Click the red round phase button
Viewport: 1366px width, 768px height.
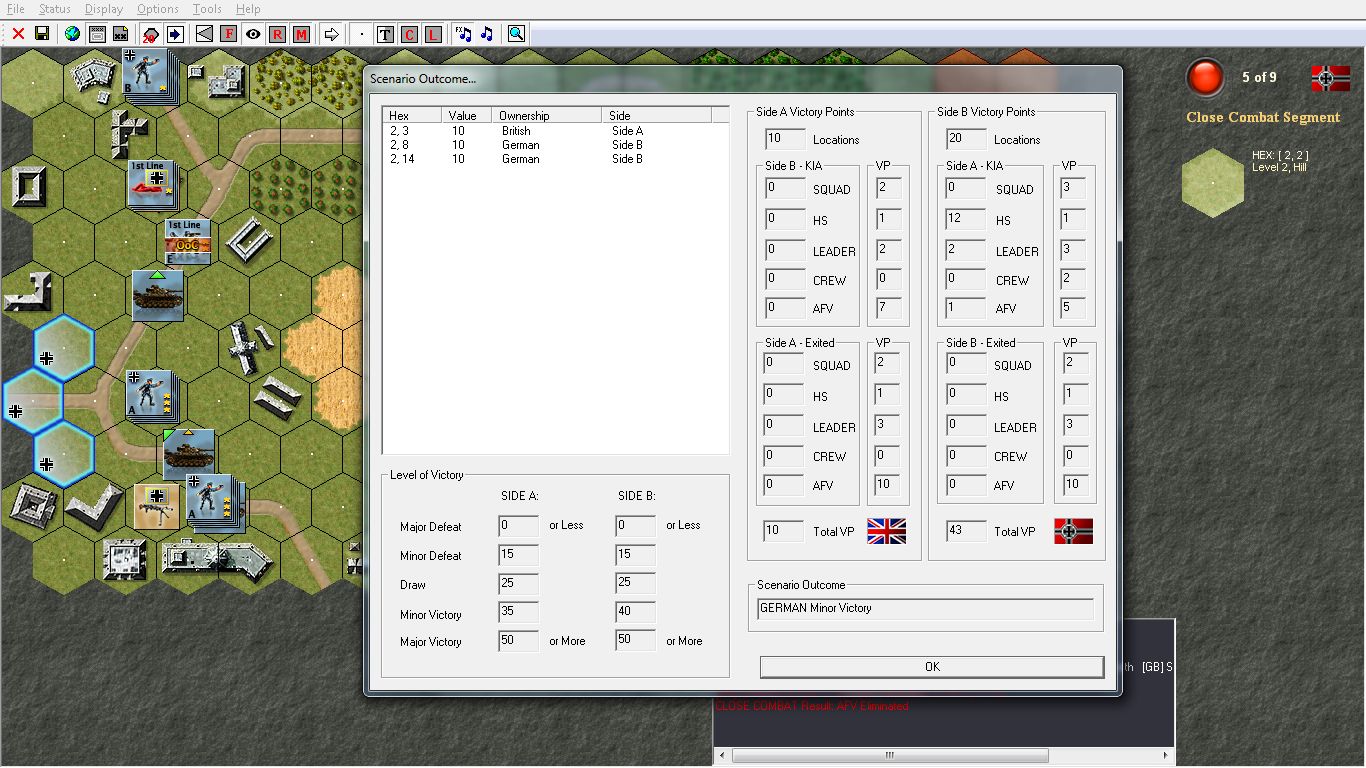click(x=1205, y=78)
